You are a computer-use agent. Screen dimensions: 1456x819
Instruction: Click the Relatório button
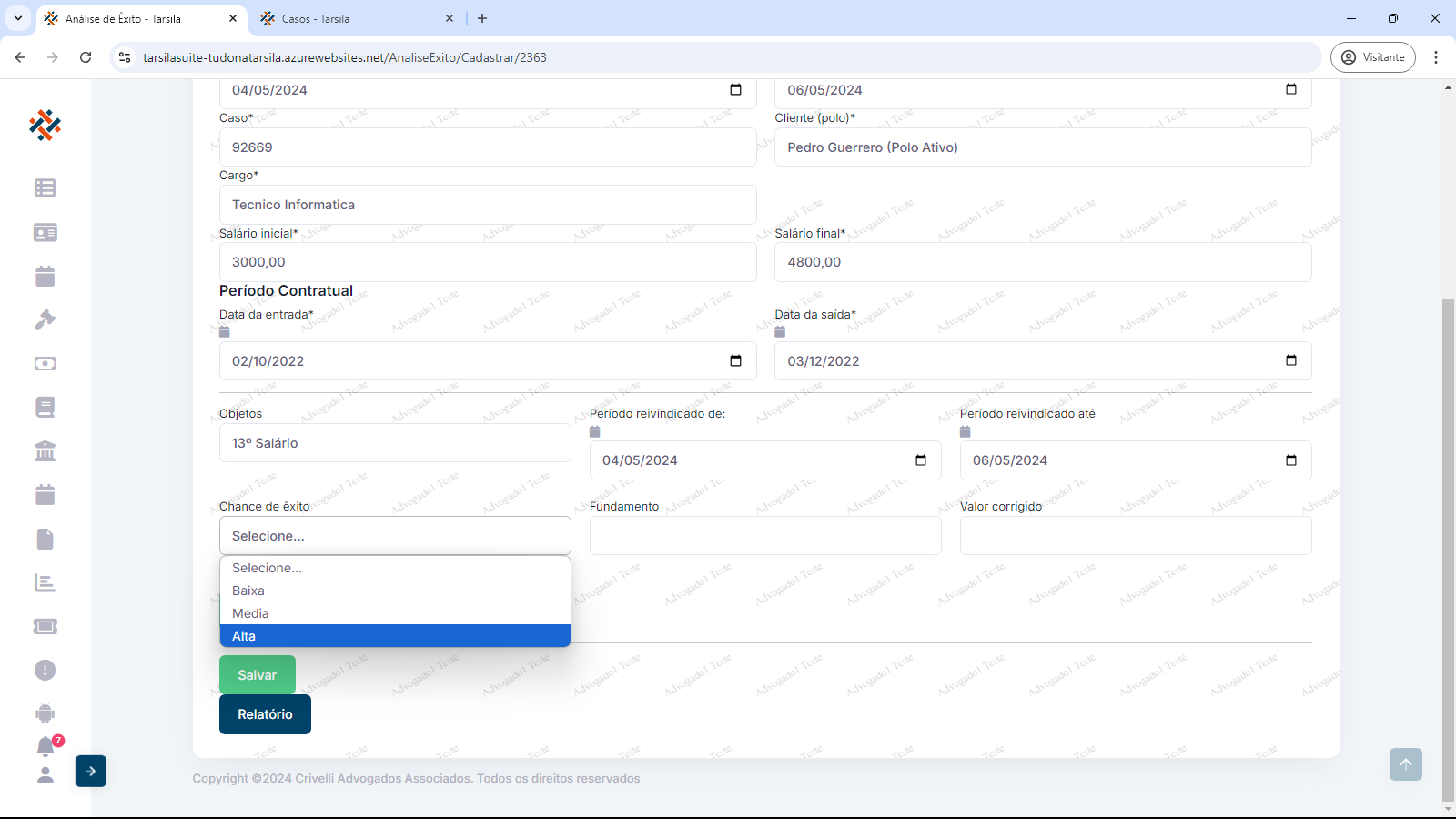(x=265, y=714)
